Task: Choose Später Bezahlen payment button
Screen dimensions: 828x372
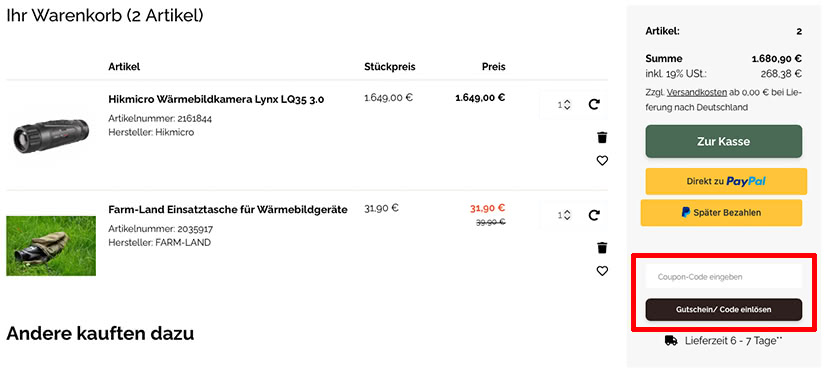Action: click(721, 212)
